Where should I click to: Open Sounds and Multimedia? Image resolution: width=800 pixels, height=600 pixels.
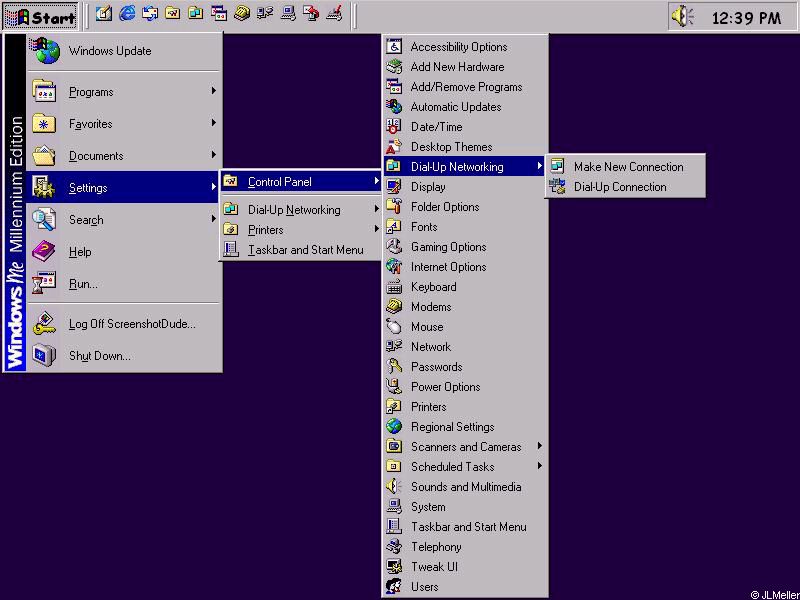point(465,487)
